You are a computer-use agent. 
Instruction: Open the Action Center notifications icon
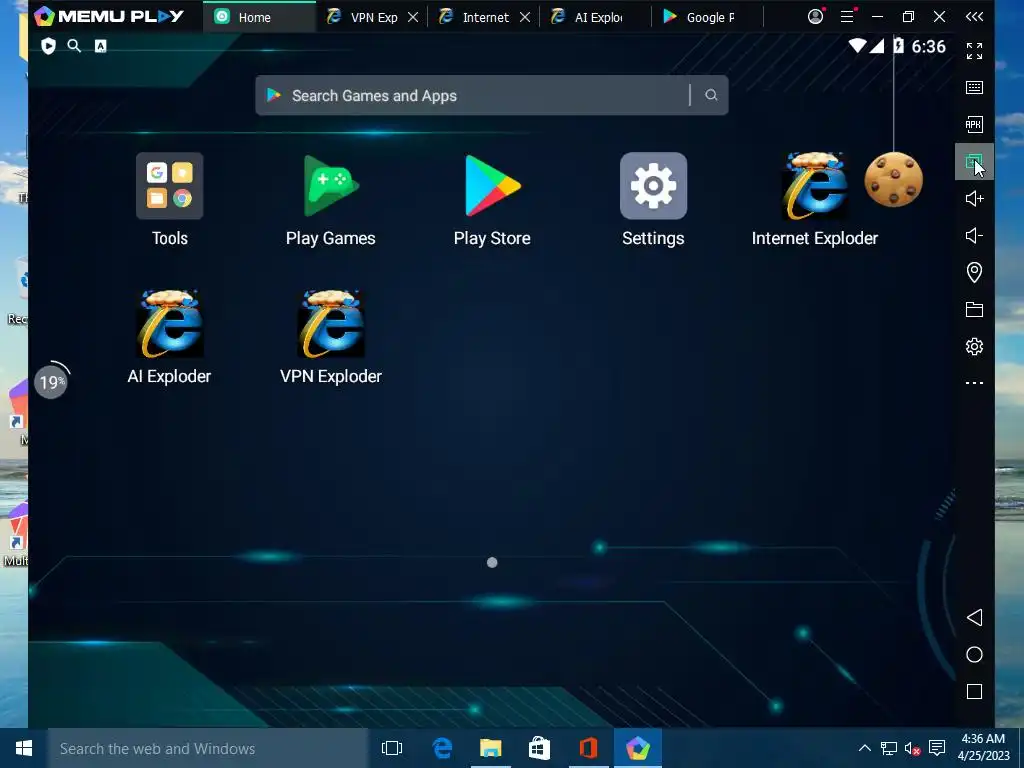(937, 748)
